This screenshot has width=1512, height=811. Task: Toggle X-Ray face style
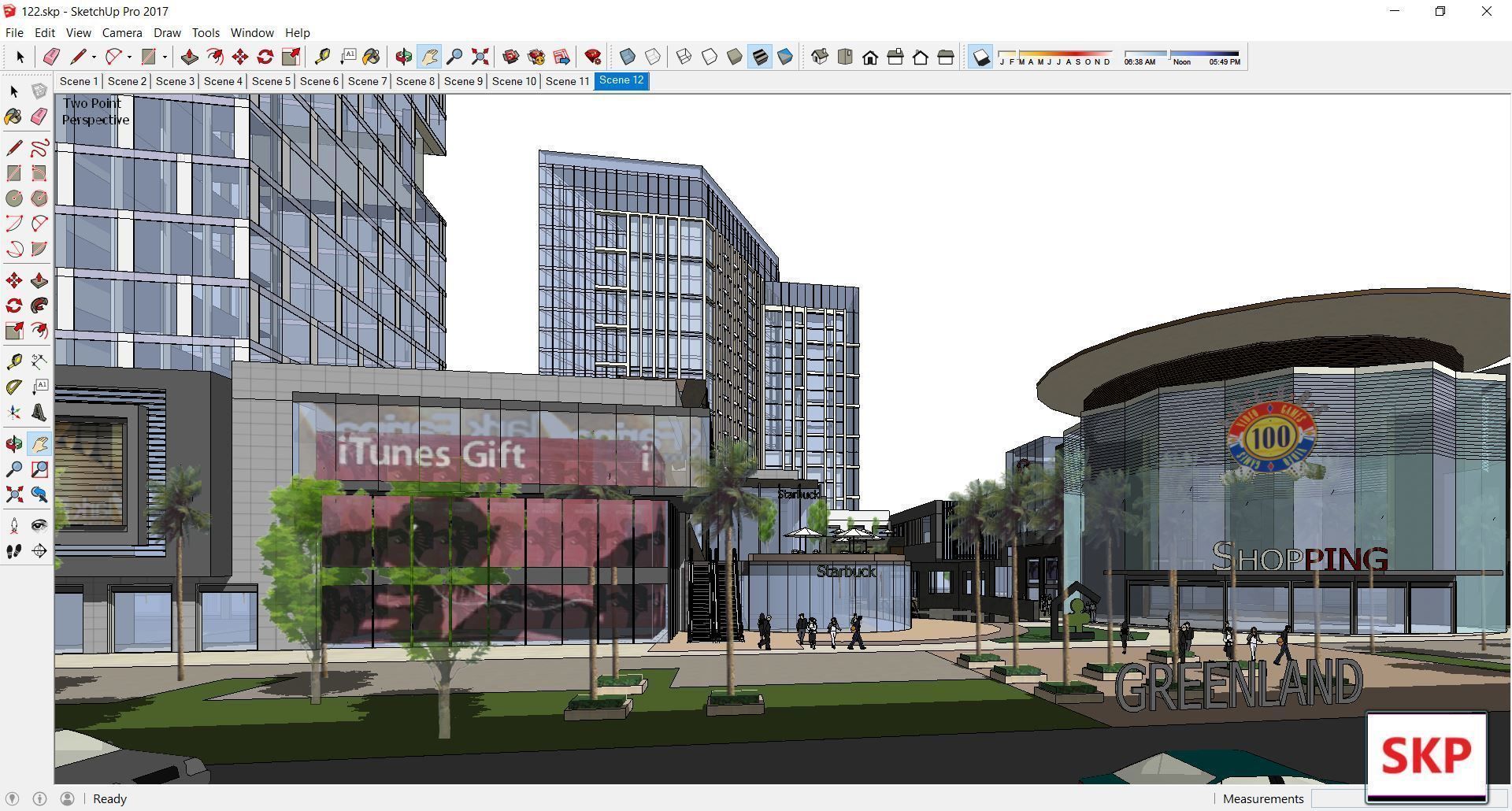pyautogui.click(x=628, y=57)
